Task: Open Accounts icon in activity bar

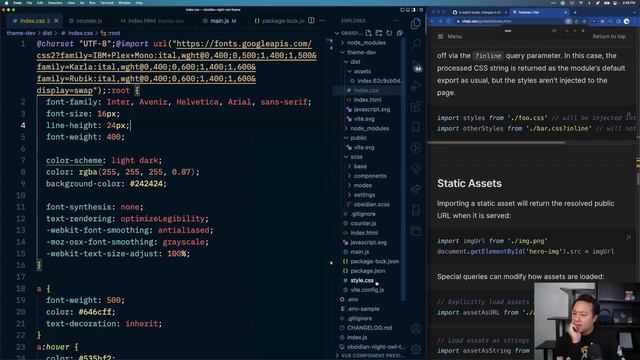Action: 416,329
